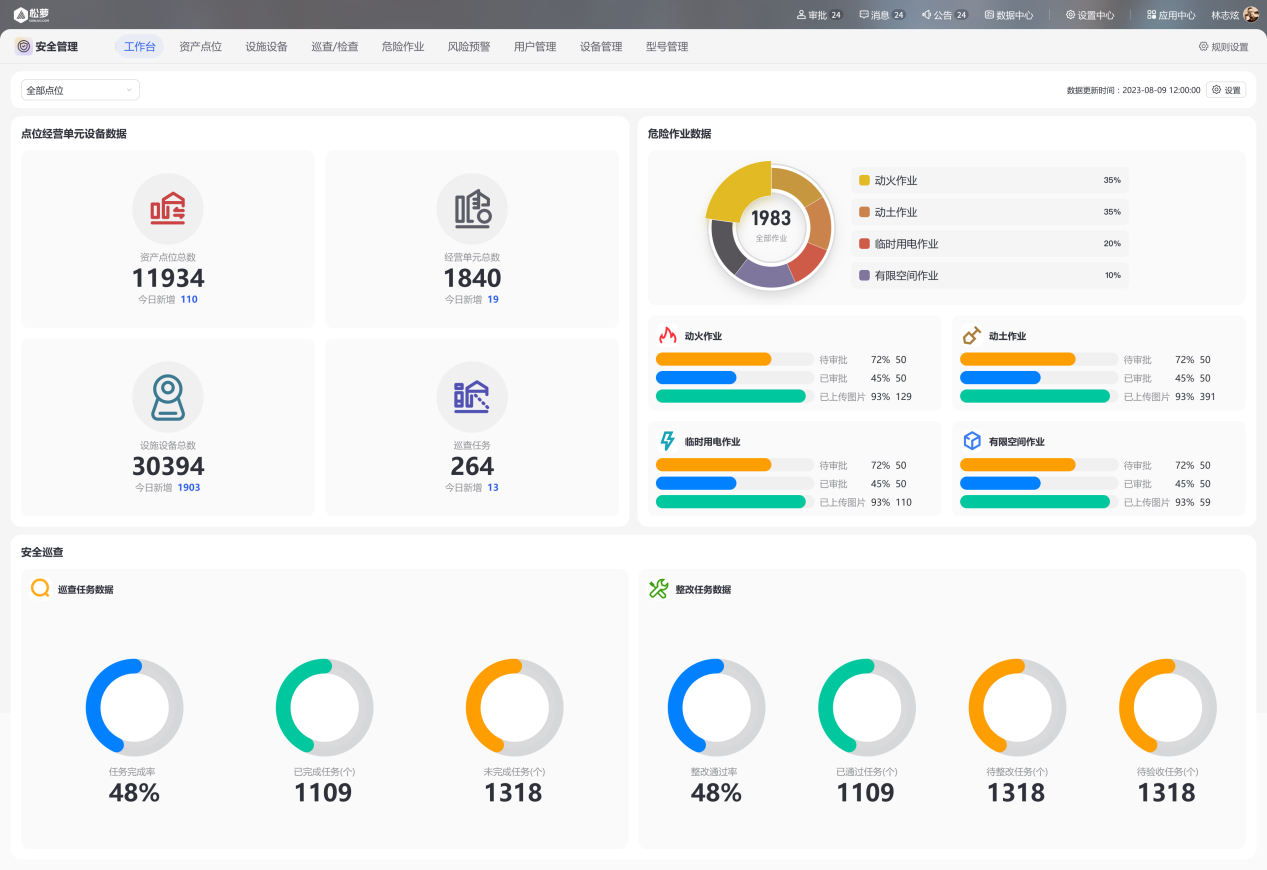Click the lightning icon for 临时用电作业
The height and width of the screenshot is (870, 1267).
[x=667, y=441]
